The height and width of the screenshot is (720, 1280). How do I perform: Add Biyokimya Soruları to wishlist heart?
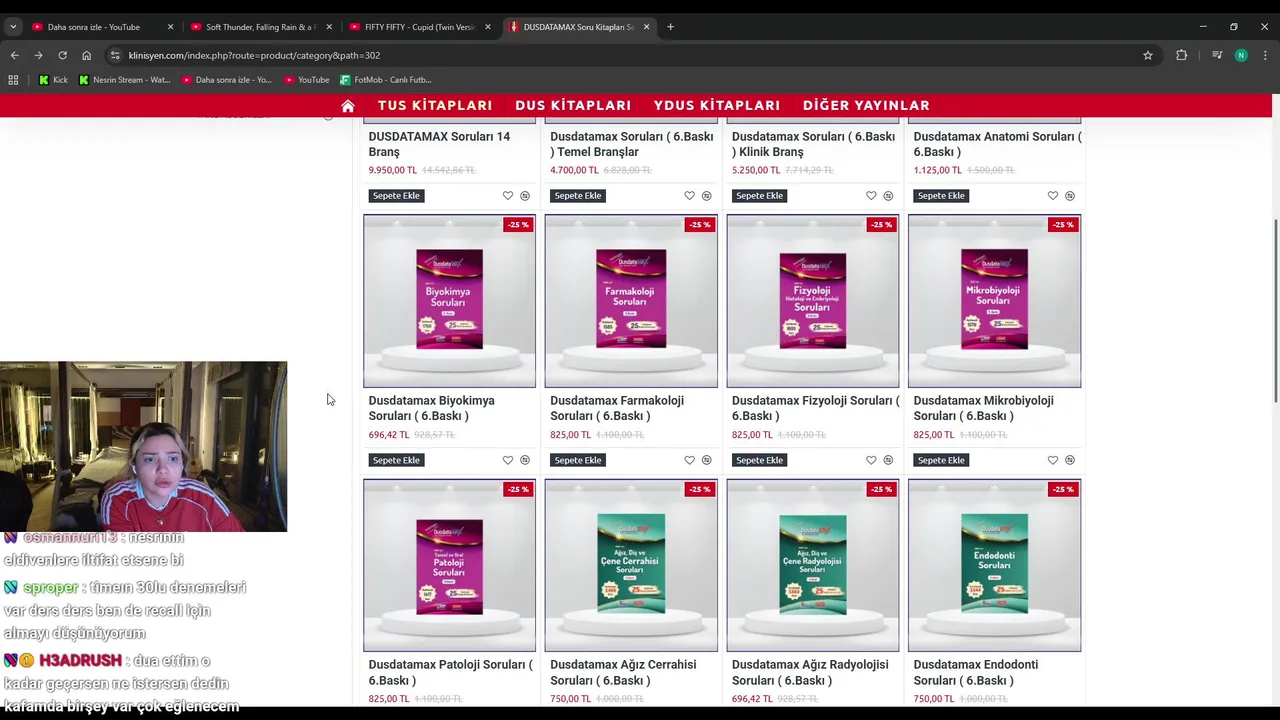click(508, 460)
